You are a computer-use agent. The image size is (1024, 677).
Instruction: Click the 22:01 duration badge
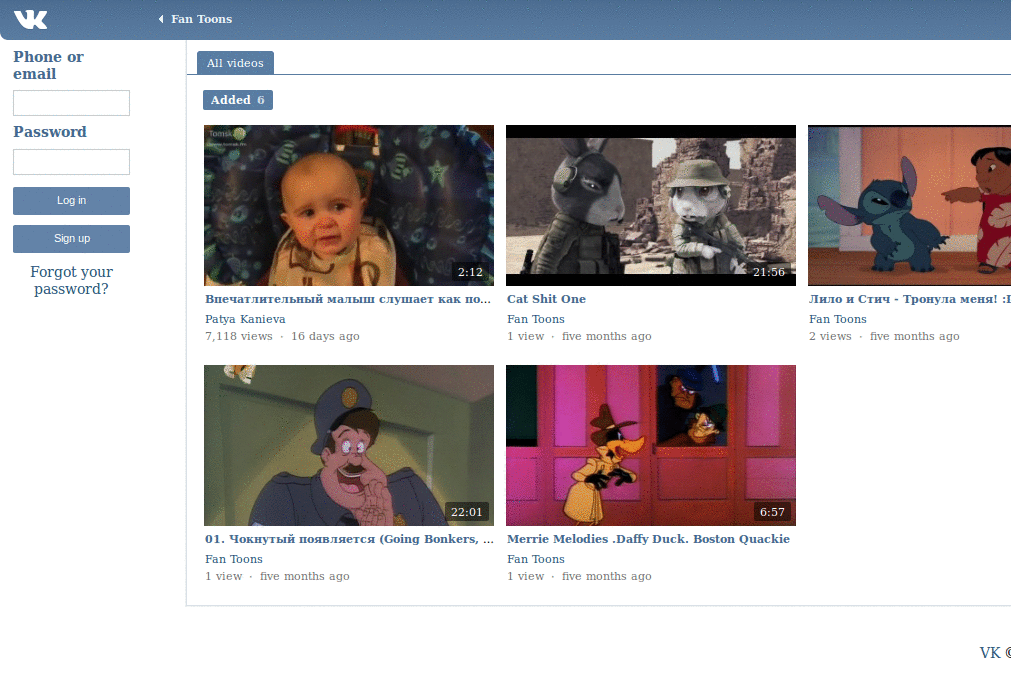[466, 512]
